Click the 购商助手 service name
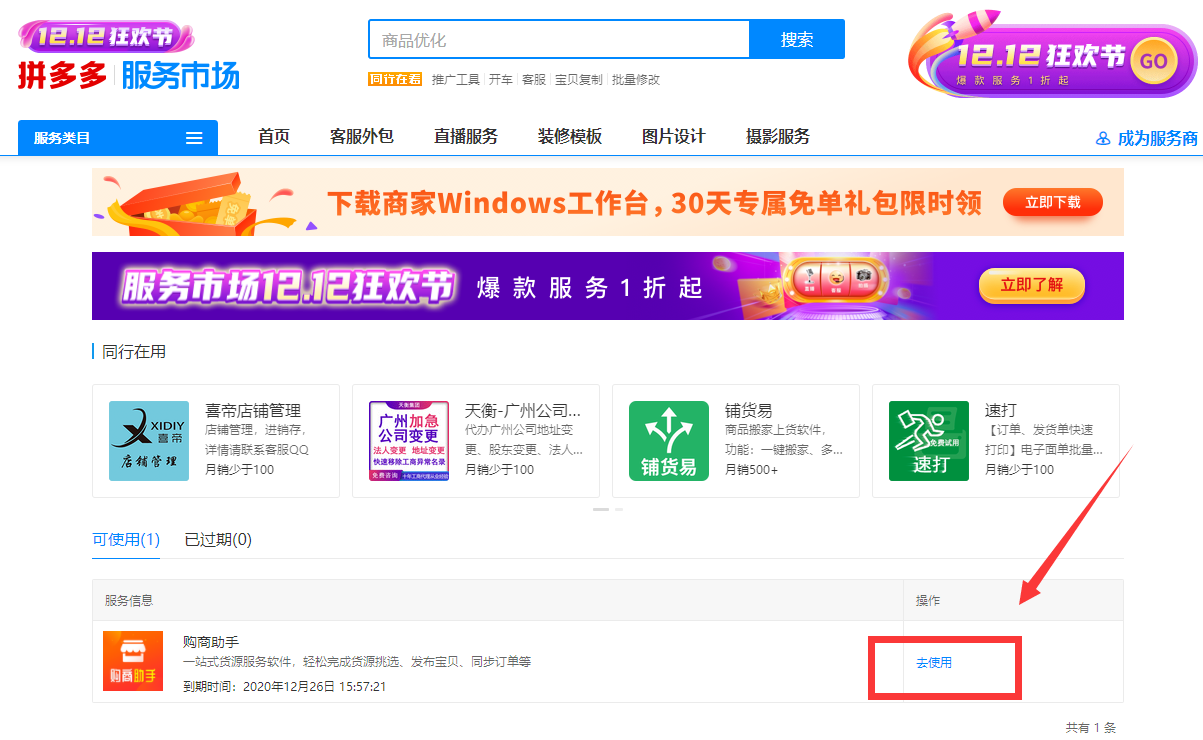The image size is (1203, 740). pos(211,642)
